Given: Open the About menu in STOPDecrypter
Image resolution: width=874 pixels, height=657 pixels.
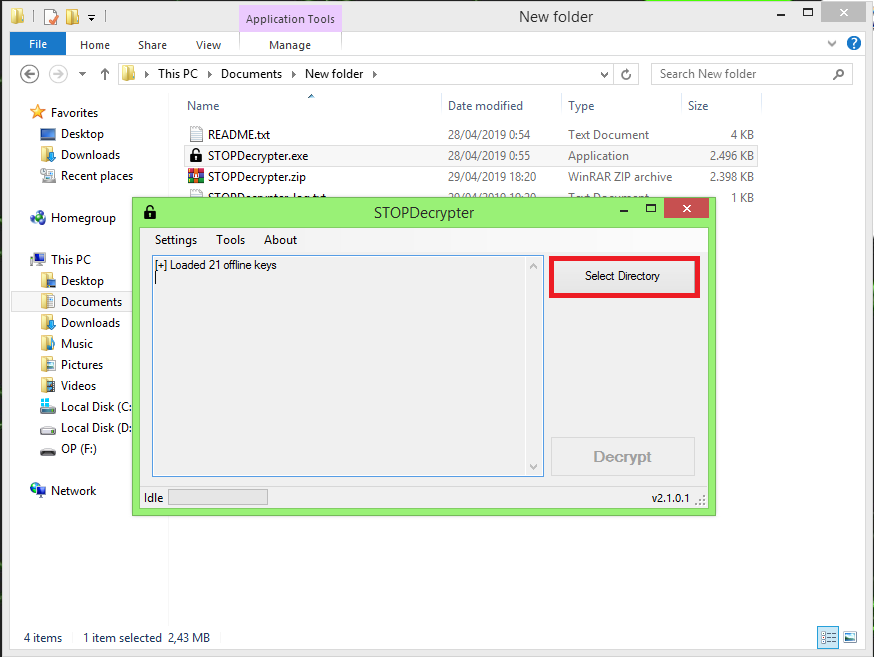Looking at the screenshot, I should pos(280,240).
